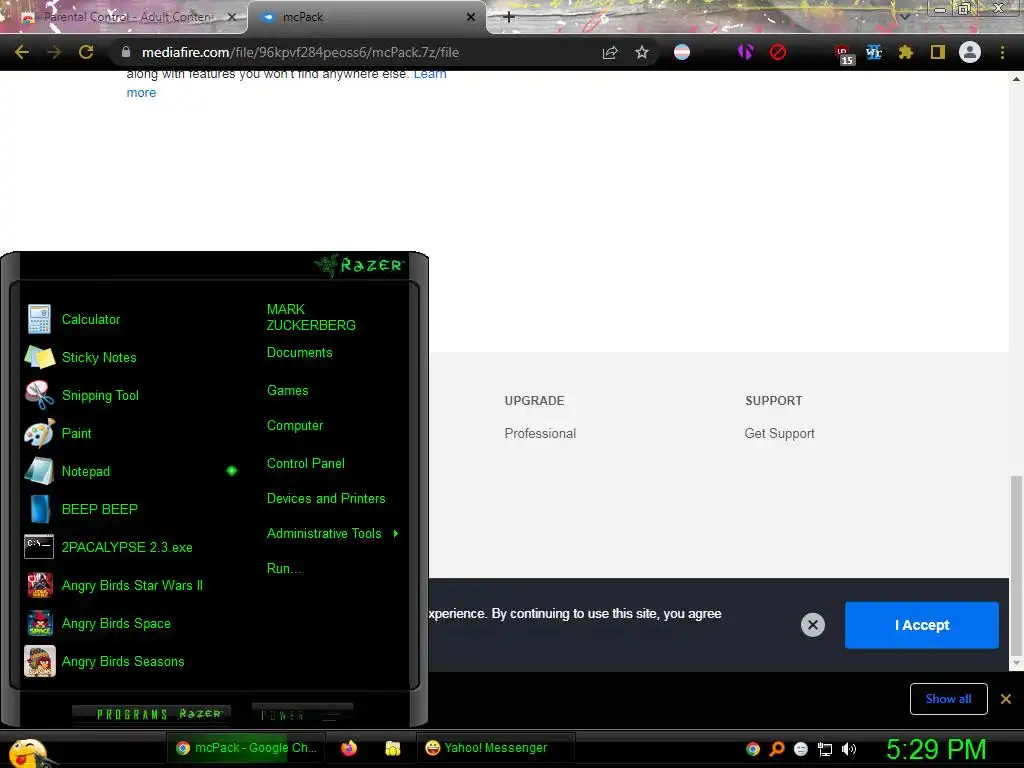This screenshot has height=768, width=1024.
Task: Follow the Learn more link
Action: pos(286,83)
